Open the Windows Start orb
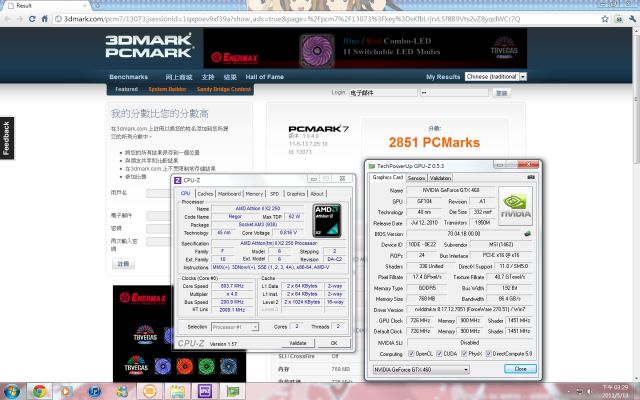 (x=11, y=391)
